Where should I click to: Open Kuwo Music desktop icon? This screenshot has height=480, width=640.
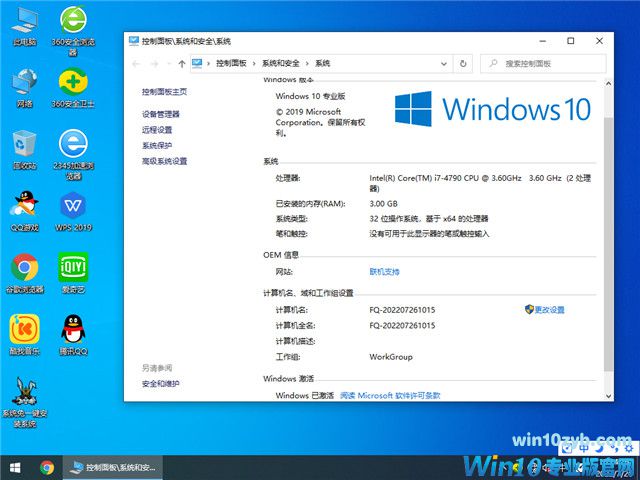24,335
